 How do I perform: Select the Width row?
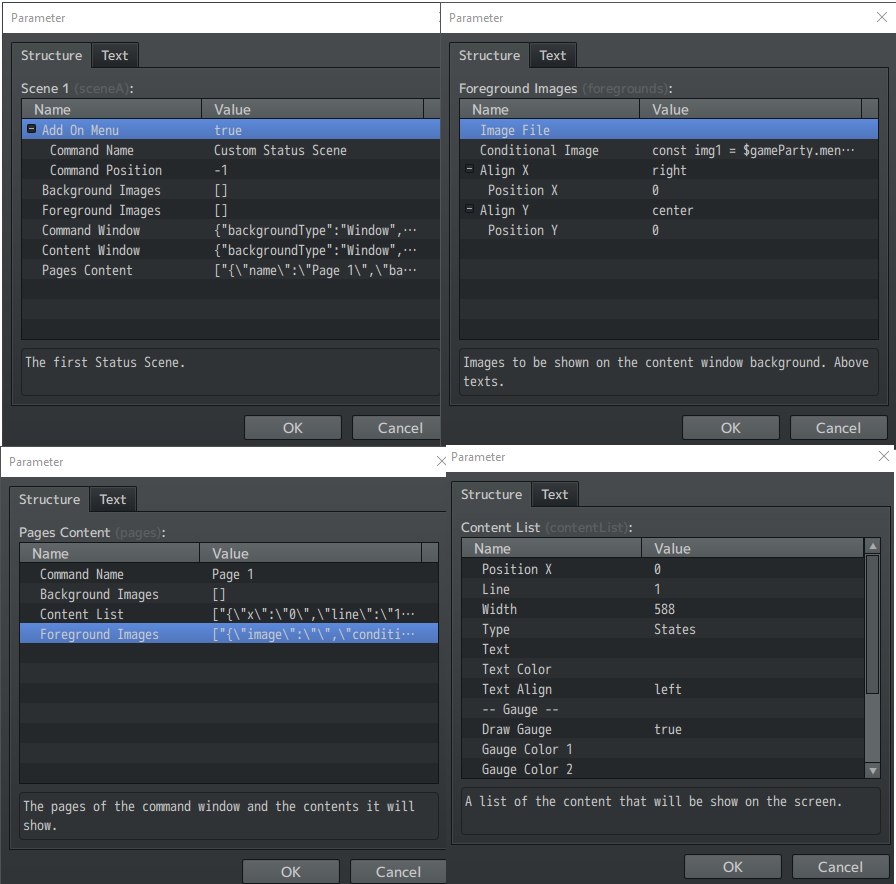pyautogui.click(x=663, y=609)
